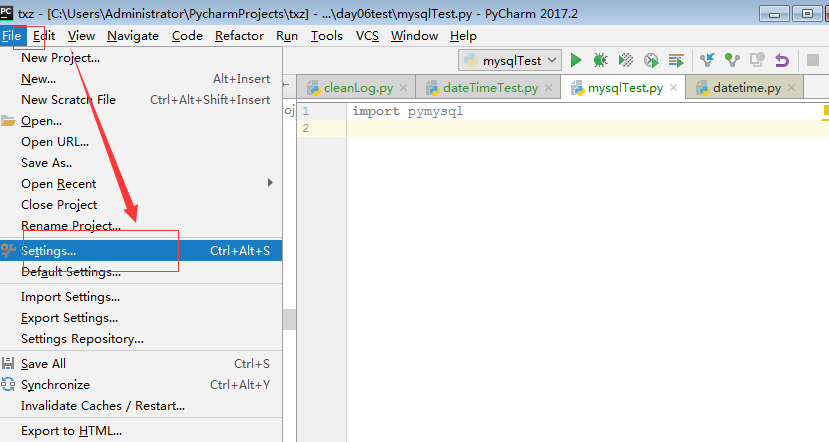
Task: Open the Edit menu
Action: (x=44, y=36)
